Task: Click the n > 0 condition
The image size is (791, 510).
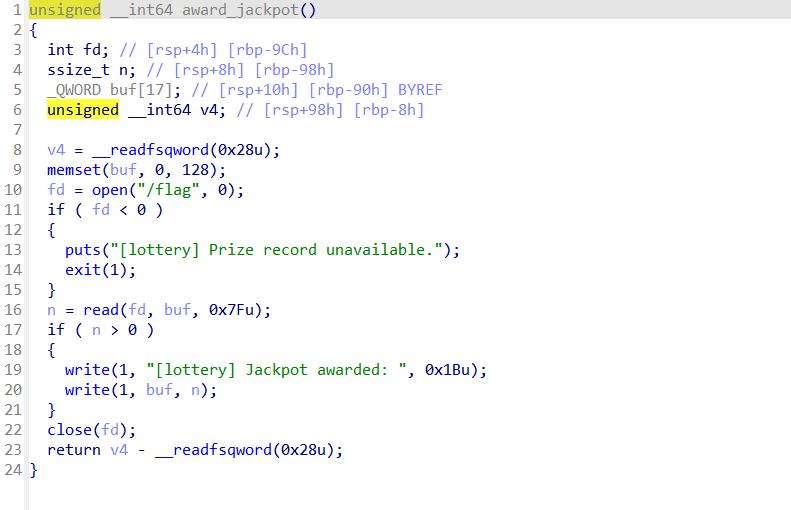Action: pos(115,330)
